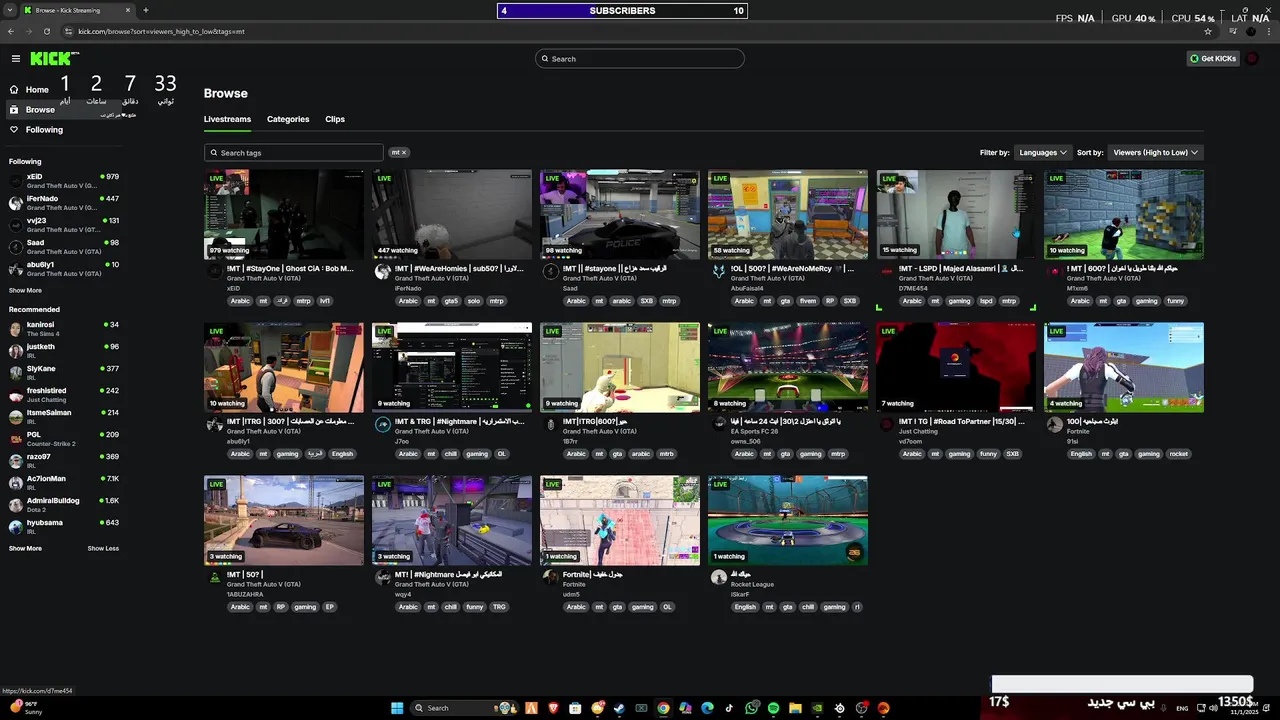
Task: Open Microsoft Edge from taskbar
Action: [707, 708]
